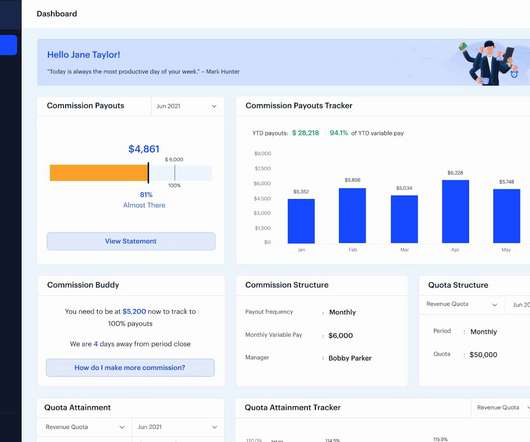Select the highlighted sidebar menu item
Image resolution: width=530 pixels, height=442 pixels.
(x=8, y=45)
